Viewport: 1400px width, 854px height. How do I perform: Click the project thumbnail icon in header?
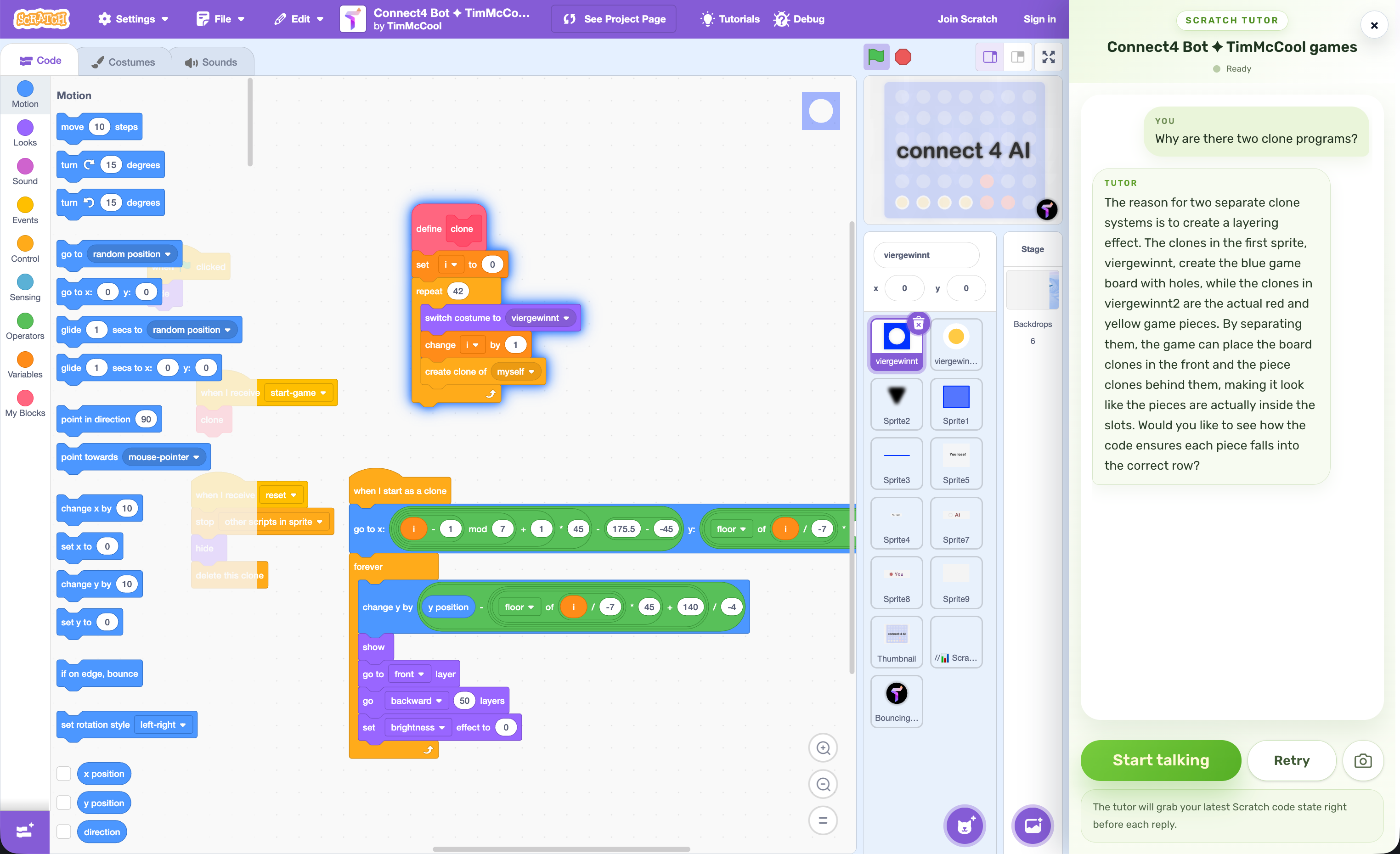(352, 19)
